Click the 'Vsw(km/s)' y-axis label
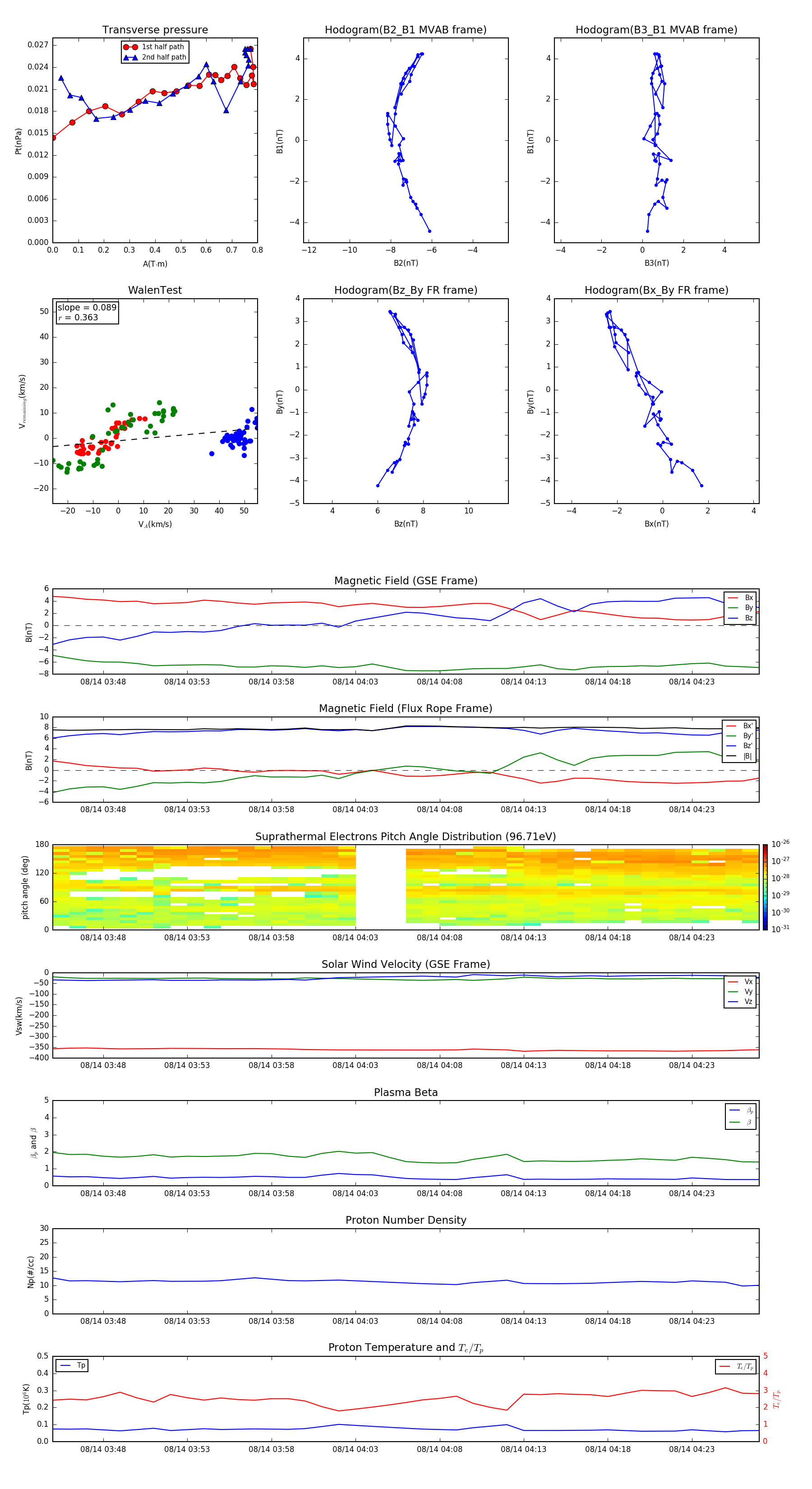Viewport: 812px width, 1489px height. (18, 1016)
